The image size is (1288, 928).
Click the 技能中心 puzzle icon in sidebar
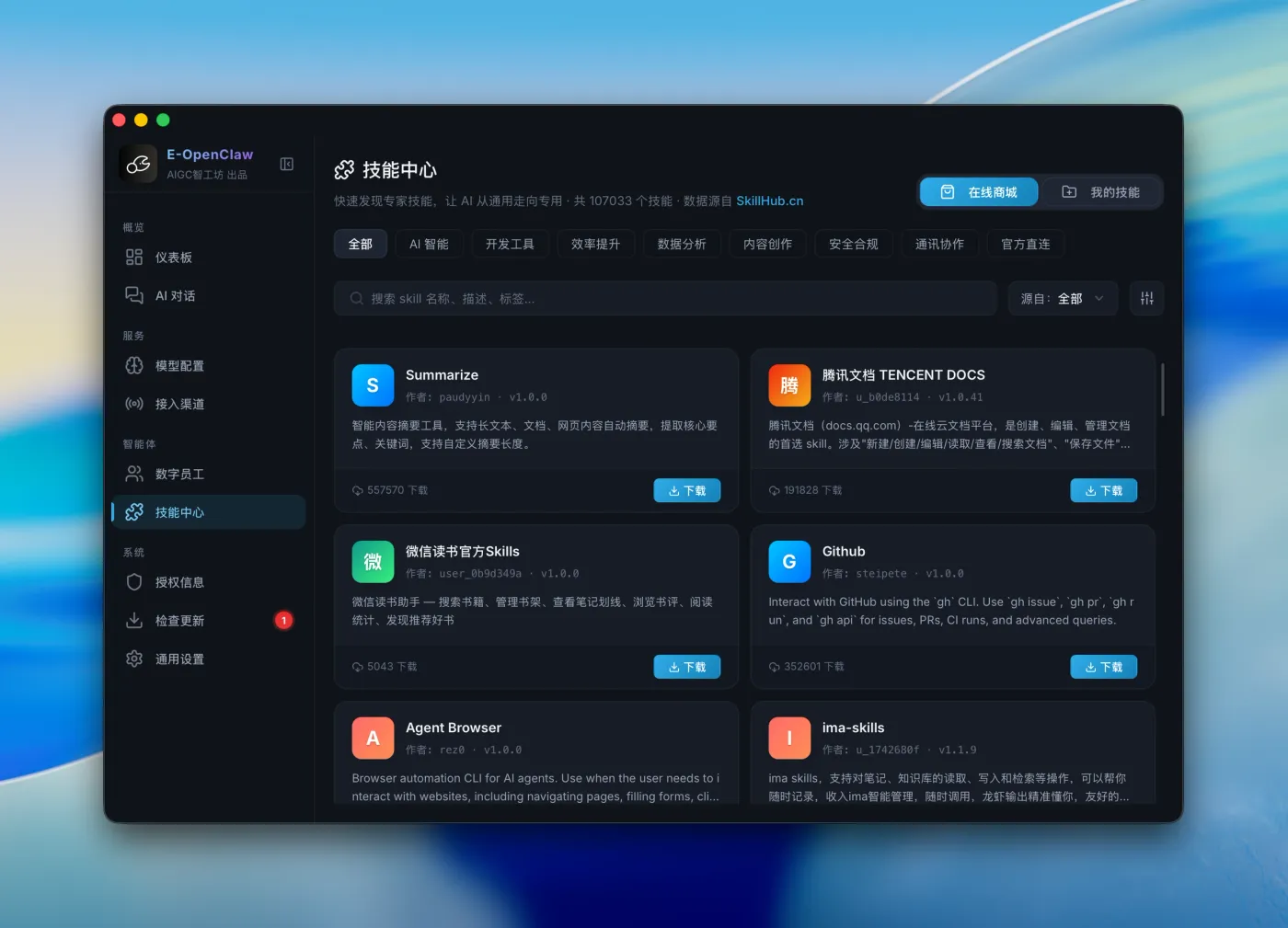134,512
